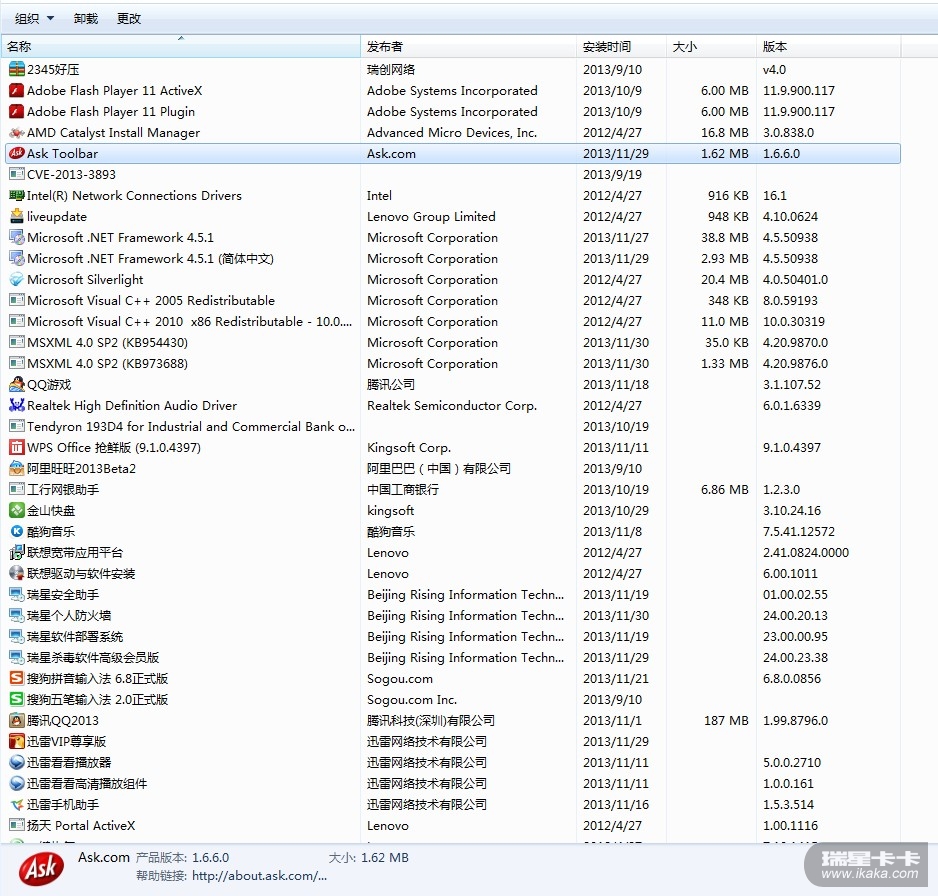Click 联想宽带应用平台 icon
The width and height of the screenshot is (938, 896).
[17, 553]
